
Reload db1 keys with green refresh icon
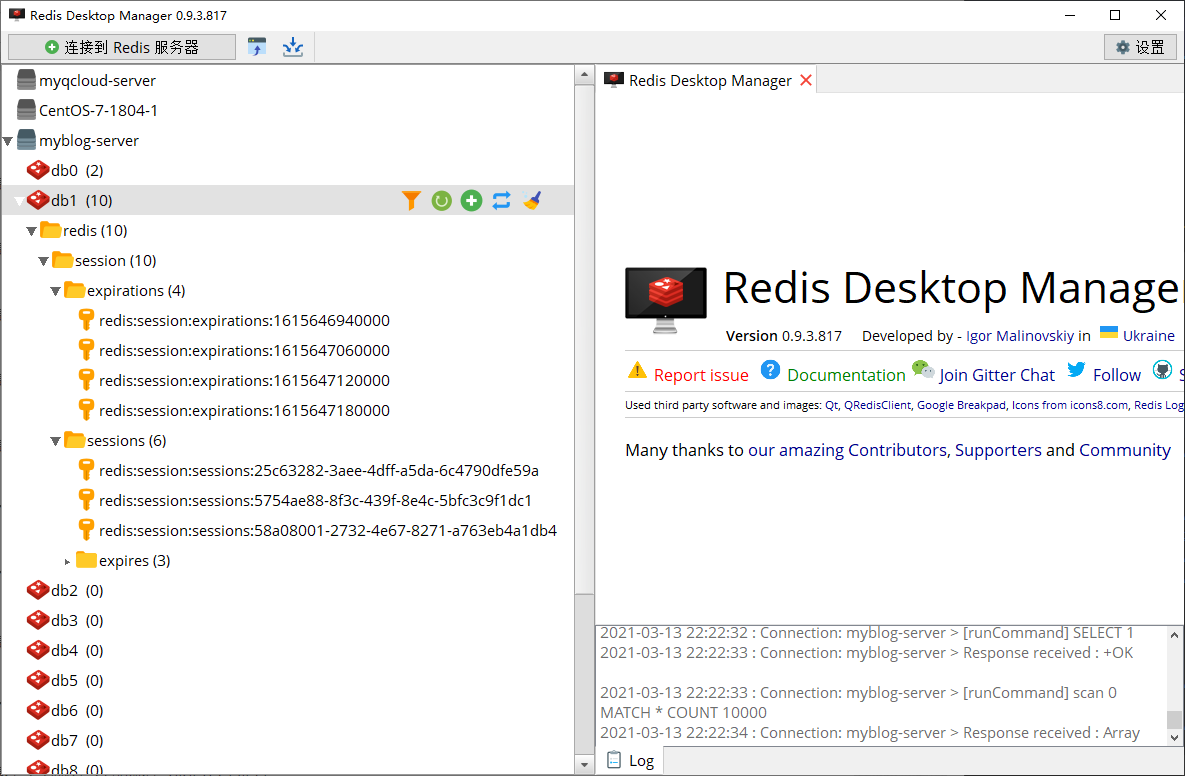click(441, 200)
